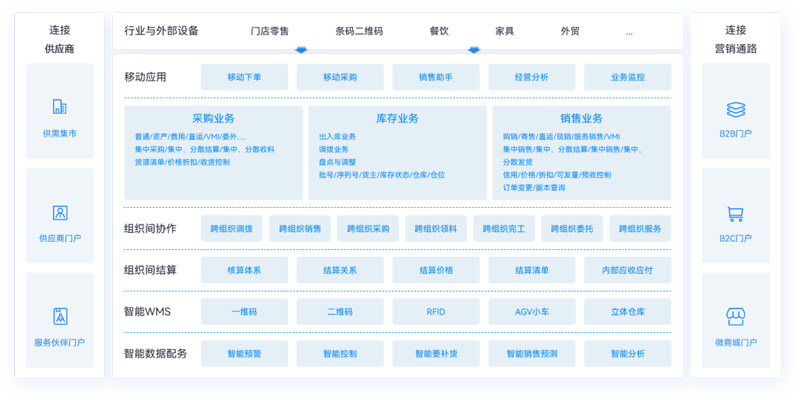
Task: Click the blue arrow under 餐饮
Action: (x=474, y=49)
